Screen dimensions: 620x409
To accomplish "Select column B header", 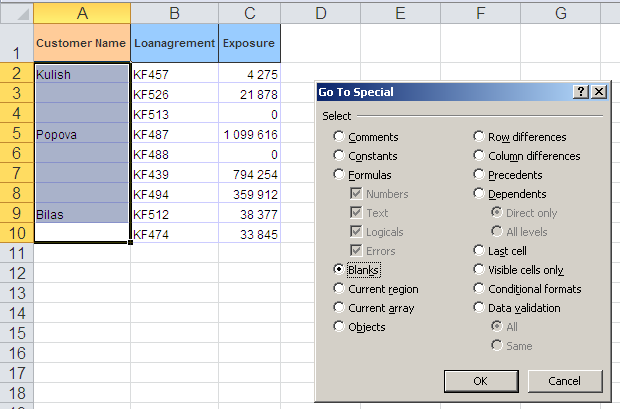I will point(174,12).
